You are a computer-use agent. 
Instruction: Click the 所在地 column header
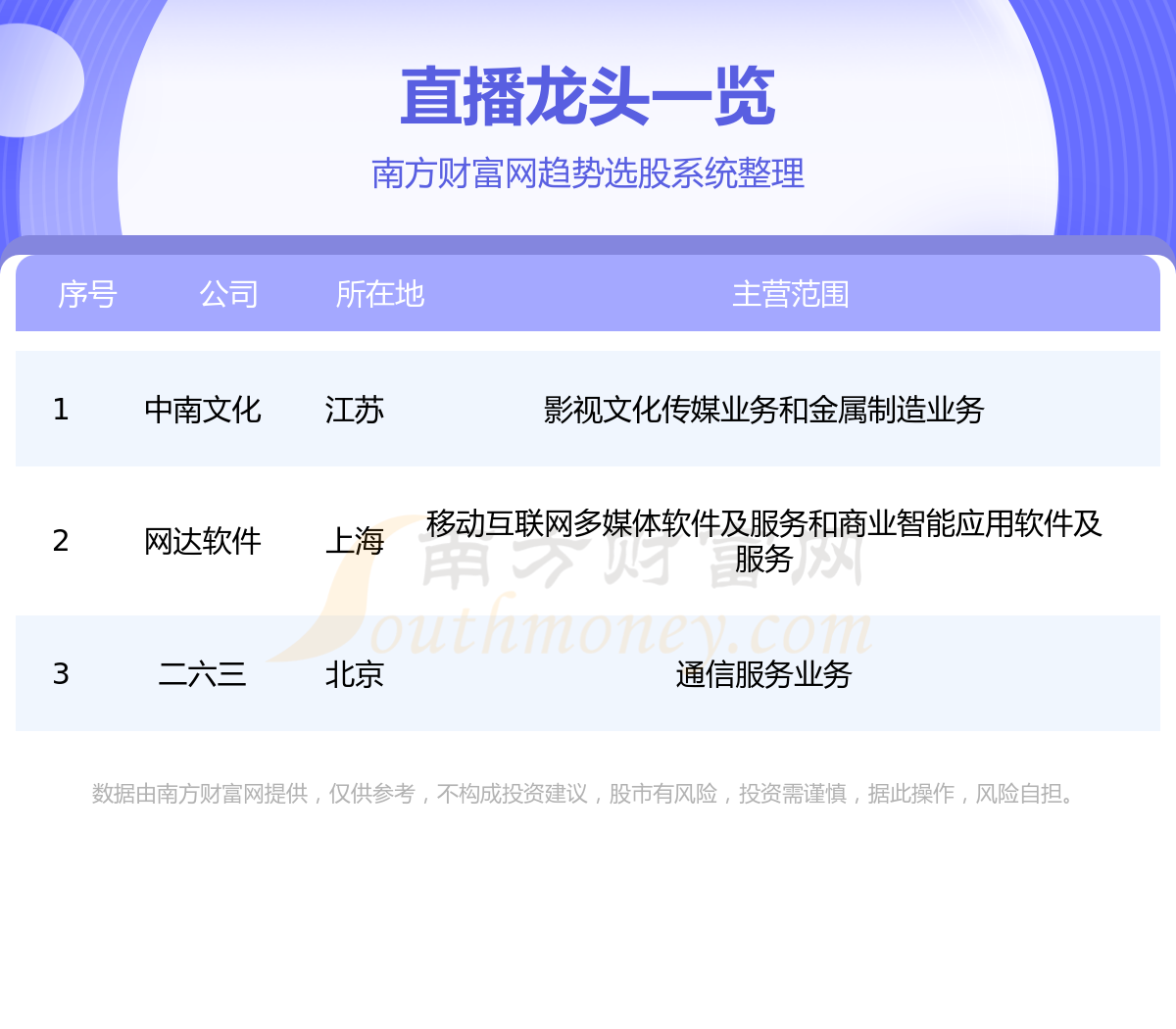(x=379, y=294)
